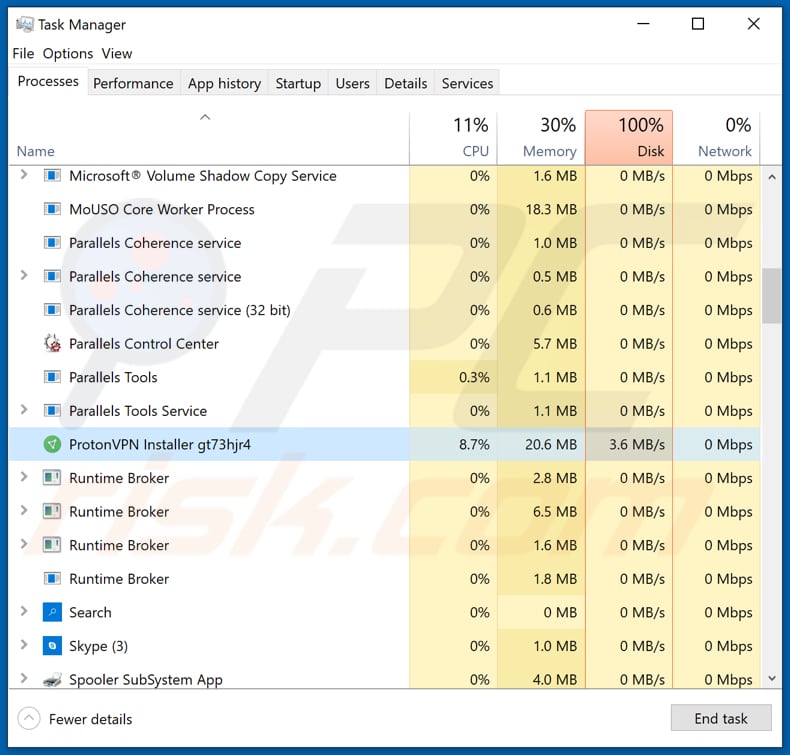
Task: Click the End task button
Action: (721, 718)
